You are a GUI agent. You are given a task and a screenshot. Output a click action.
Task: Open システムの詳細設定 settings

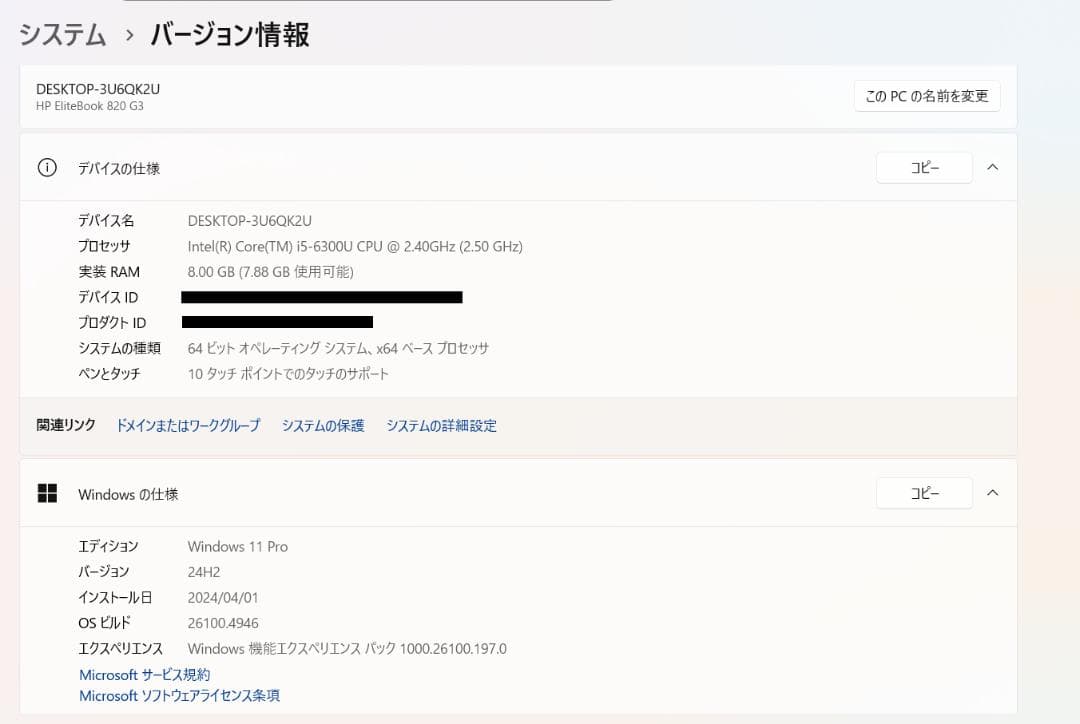click(441, 425)
